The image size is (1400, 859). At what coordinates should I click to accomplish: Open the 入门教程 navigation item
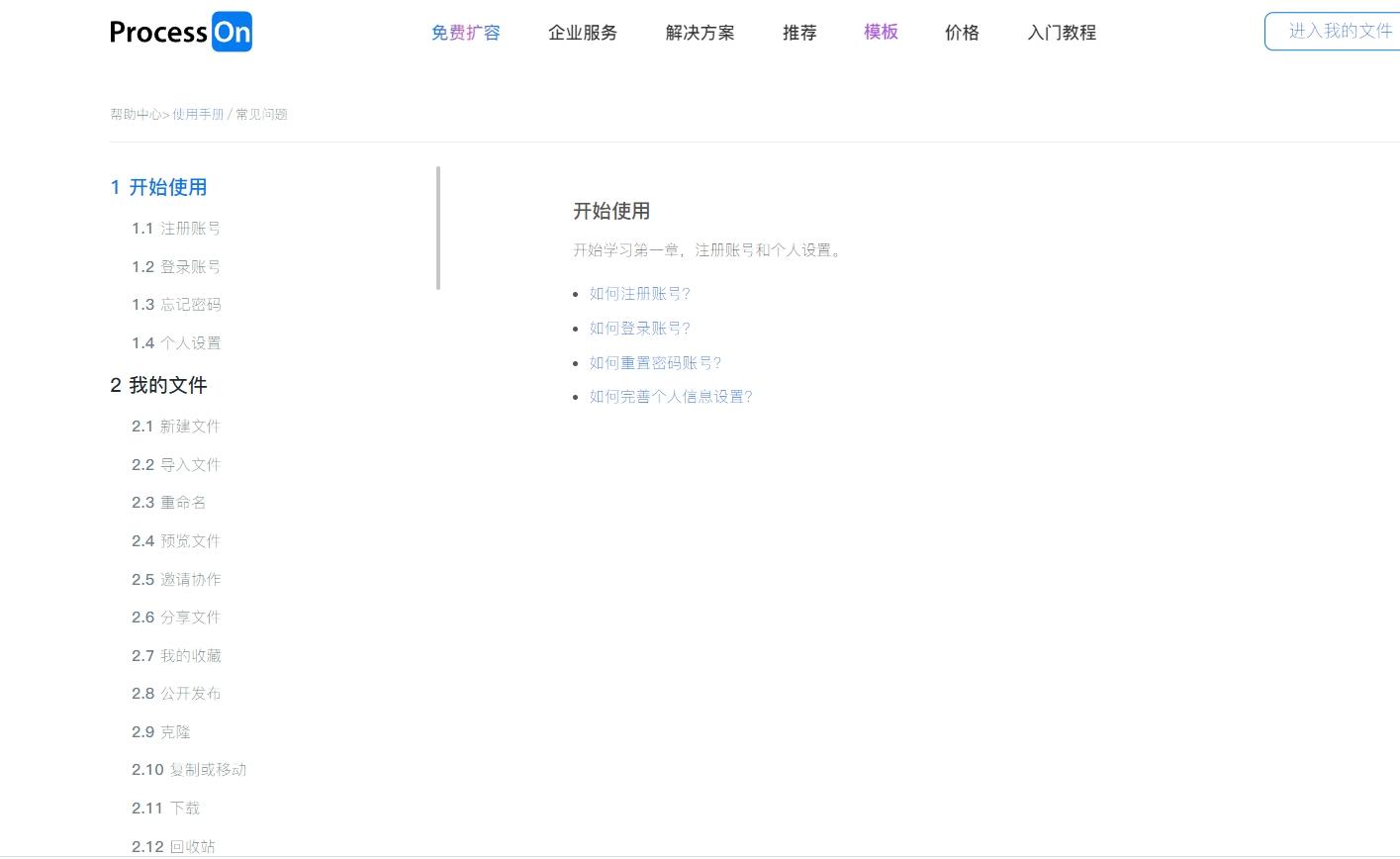[1061, 32]
